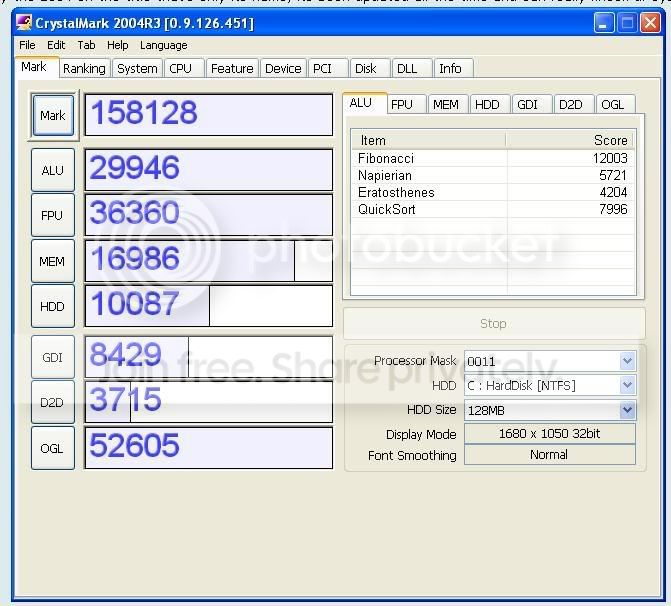
Task: Run the FPU benchmark
Action: pos(53,215)
